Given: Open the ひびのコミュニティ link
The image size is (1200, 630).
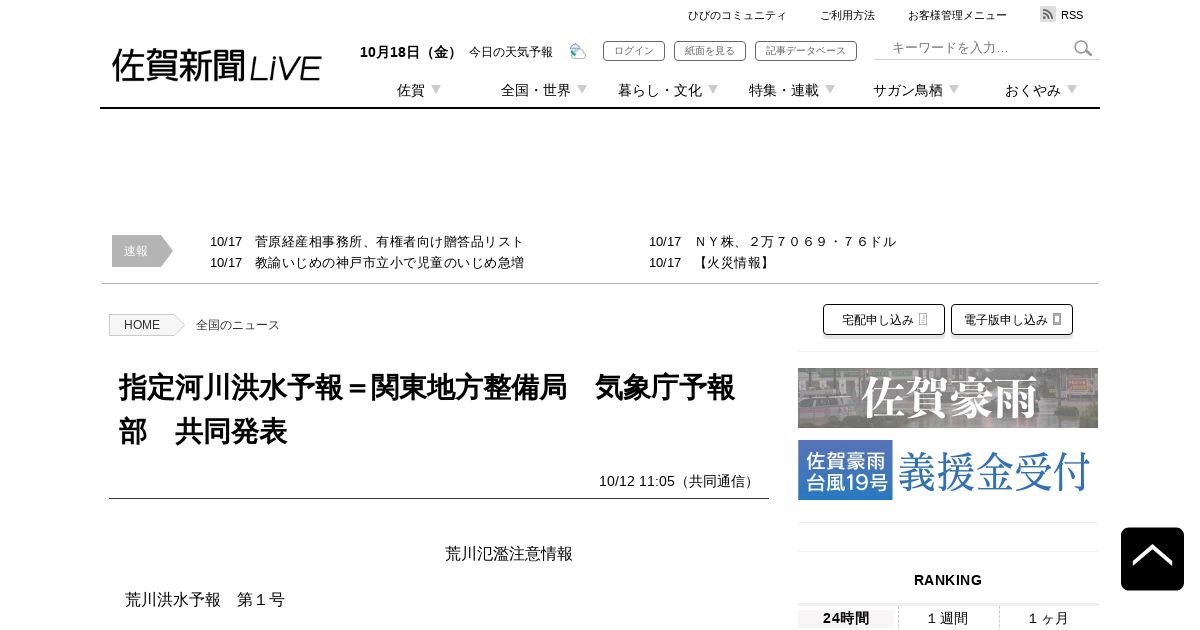Looking at the screenshot, I should 737,15.
